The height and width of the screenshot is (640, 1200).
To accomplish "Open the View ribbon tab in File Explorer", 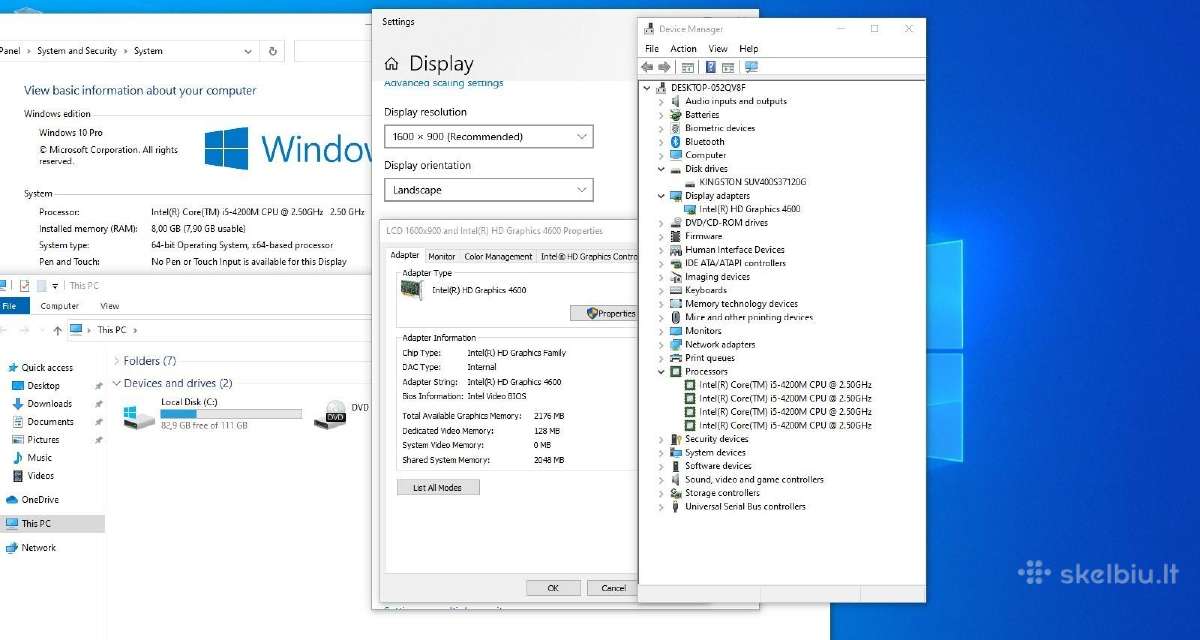I will pos(110,306).
